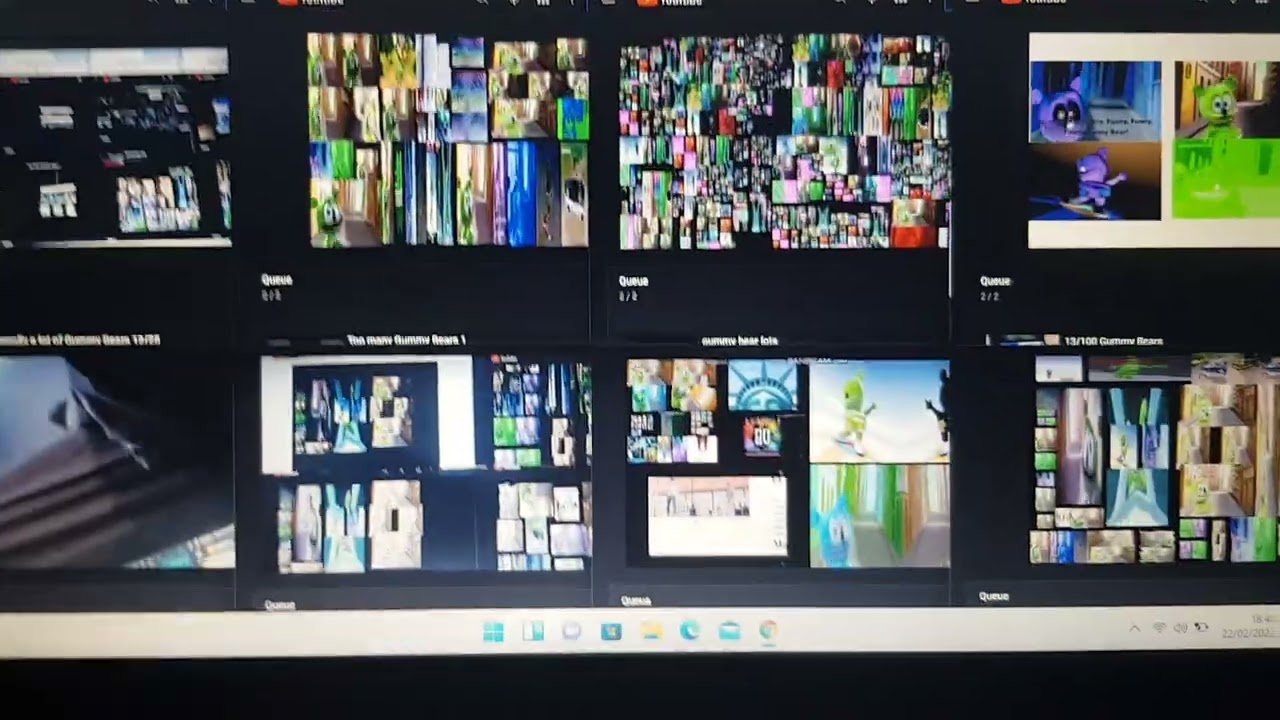Open the 'Too many Gummy Bears 1' video thumbnail
Viewport: 1280px width, 720px height.
(426, 465)
